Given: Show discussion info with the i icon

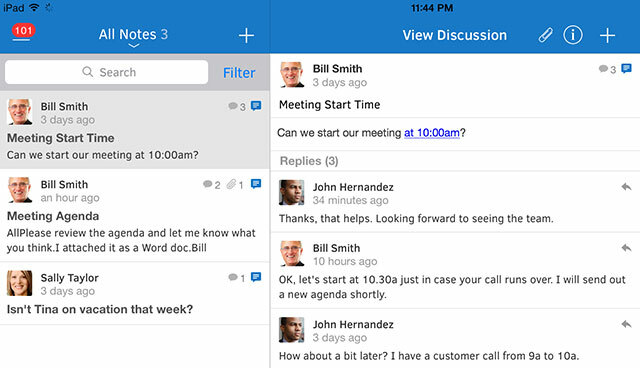Looking at the screenshot, I should click(x=573, y=35).
